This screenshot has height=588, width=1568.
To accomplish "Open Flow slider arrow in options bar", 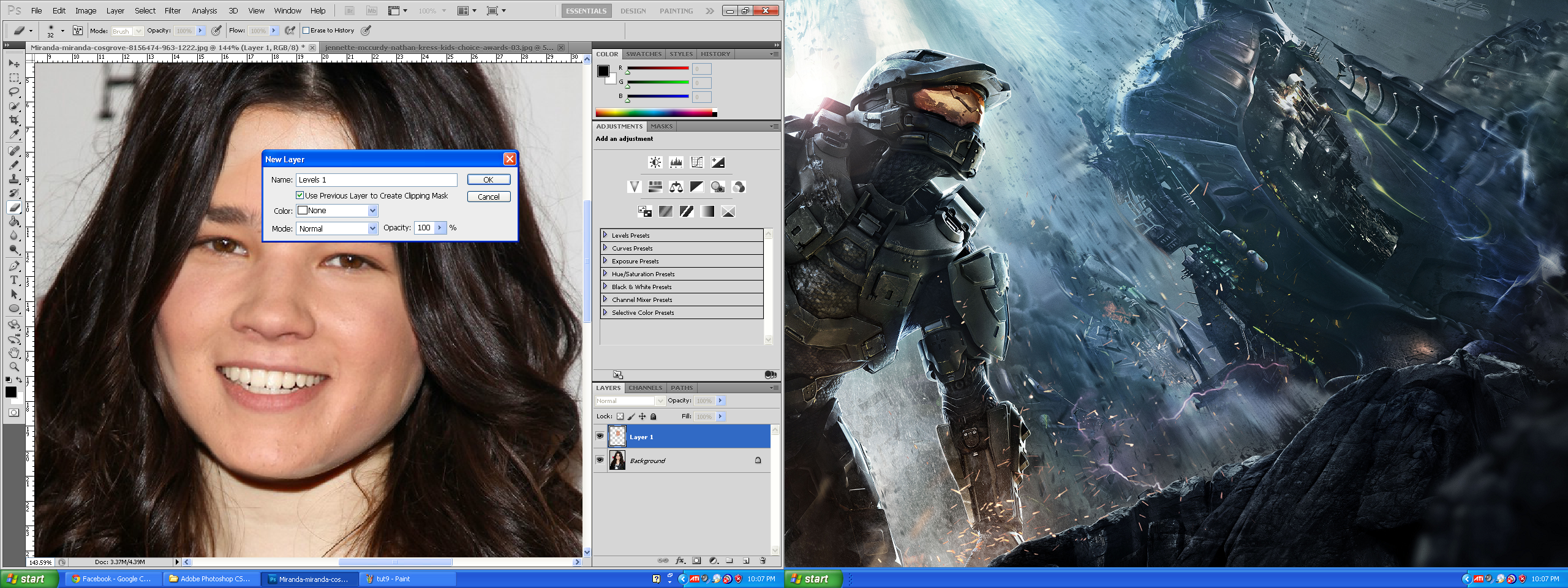I will coord(274,31).
